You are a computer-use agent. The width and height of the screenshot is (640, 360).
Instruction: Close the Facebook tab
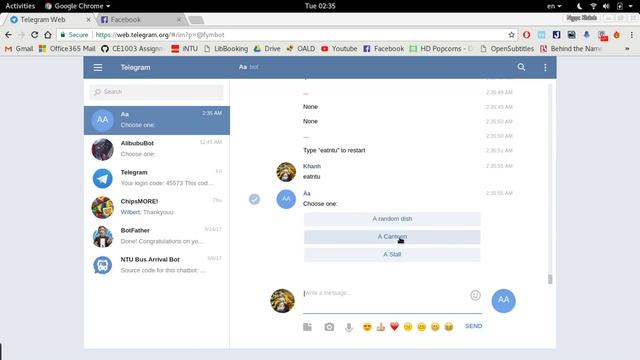tap(179, 20)
